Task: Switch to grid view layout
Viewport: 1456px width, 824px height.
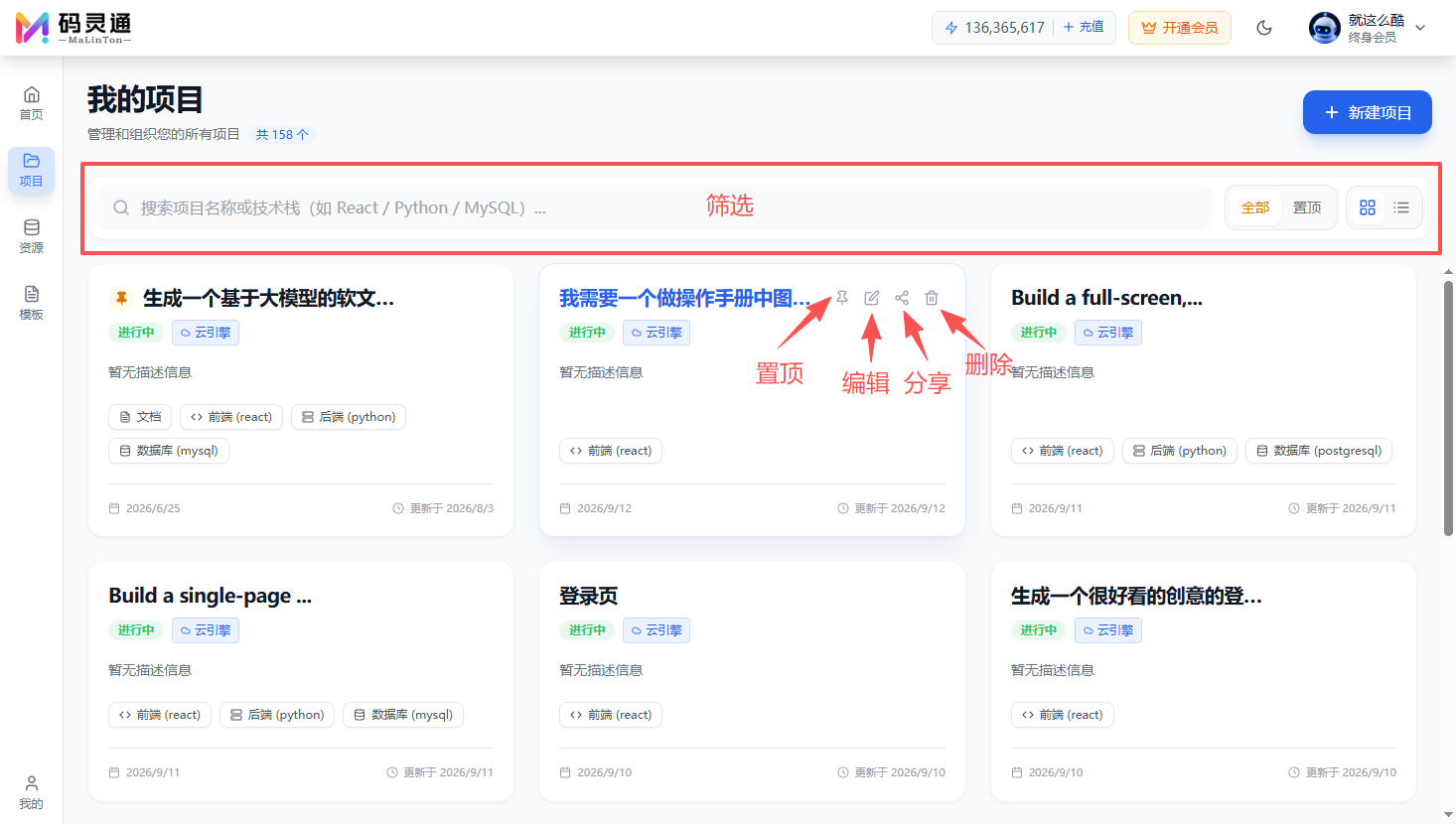Action: (1368, 207)
